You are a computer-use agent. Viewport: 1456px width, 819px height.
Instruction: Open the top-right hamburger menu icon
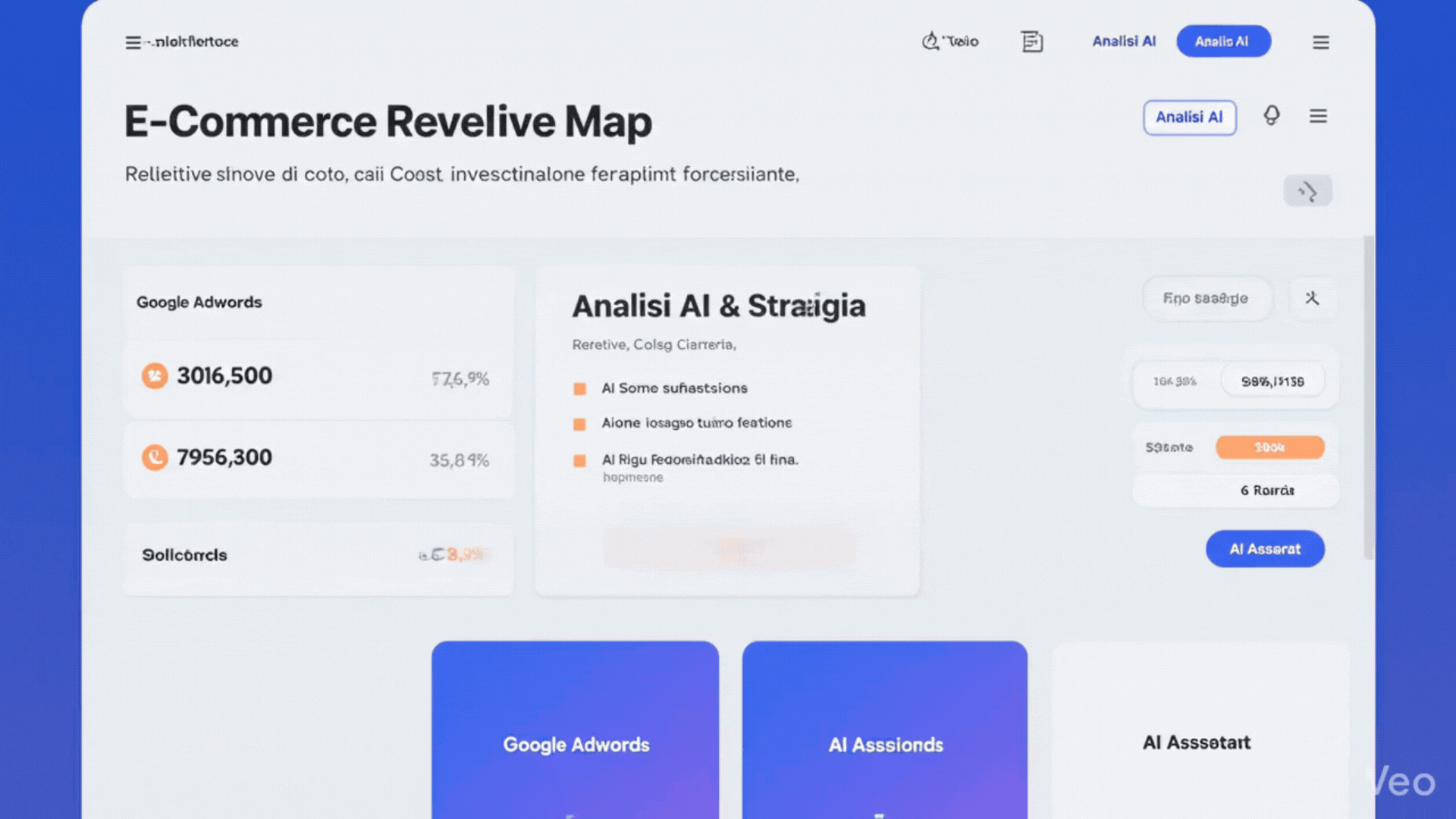(1321, 42)
